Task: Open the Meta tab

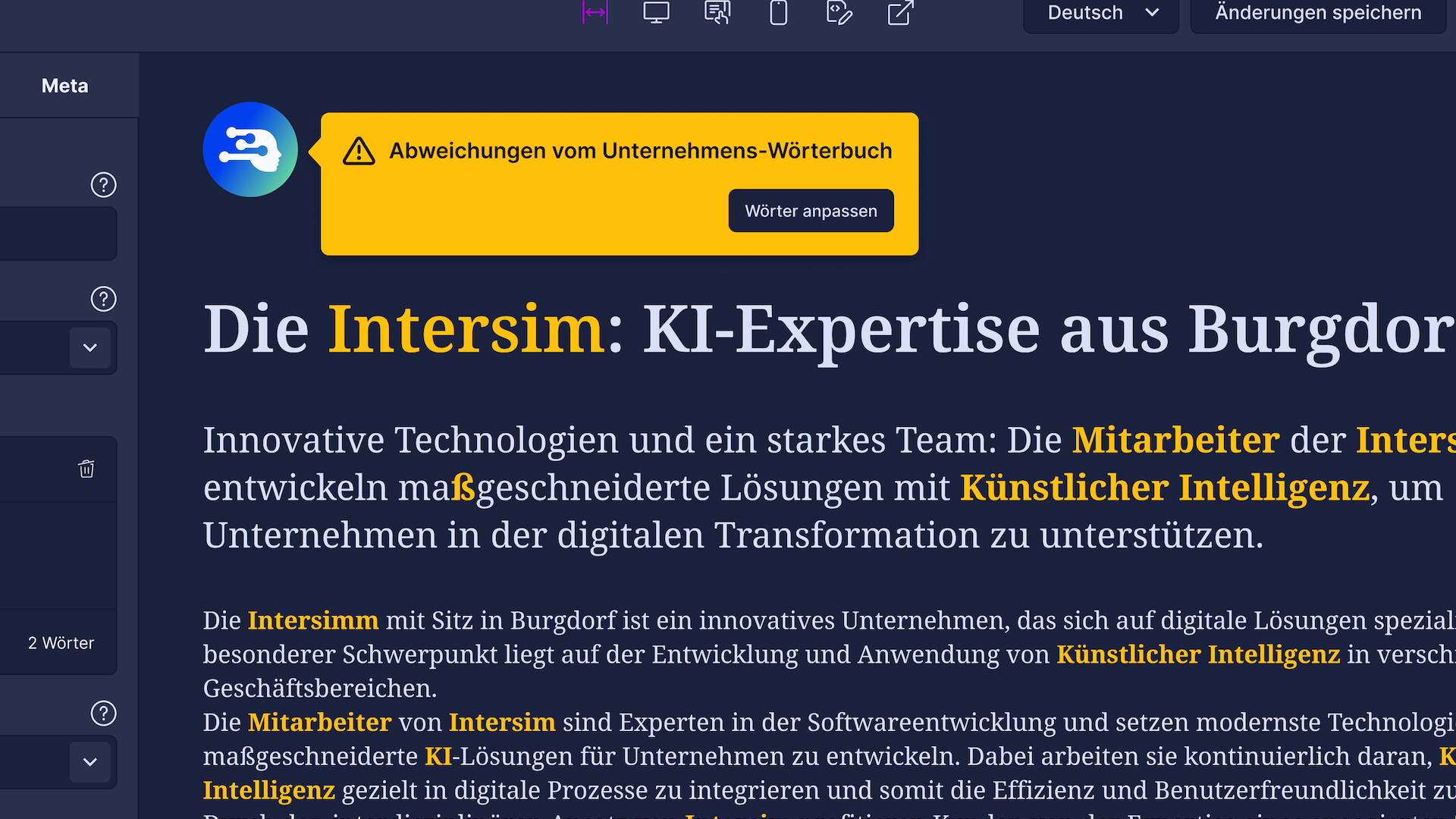Action: [65, 86]
